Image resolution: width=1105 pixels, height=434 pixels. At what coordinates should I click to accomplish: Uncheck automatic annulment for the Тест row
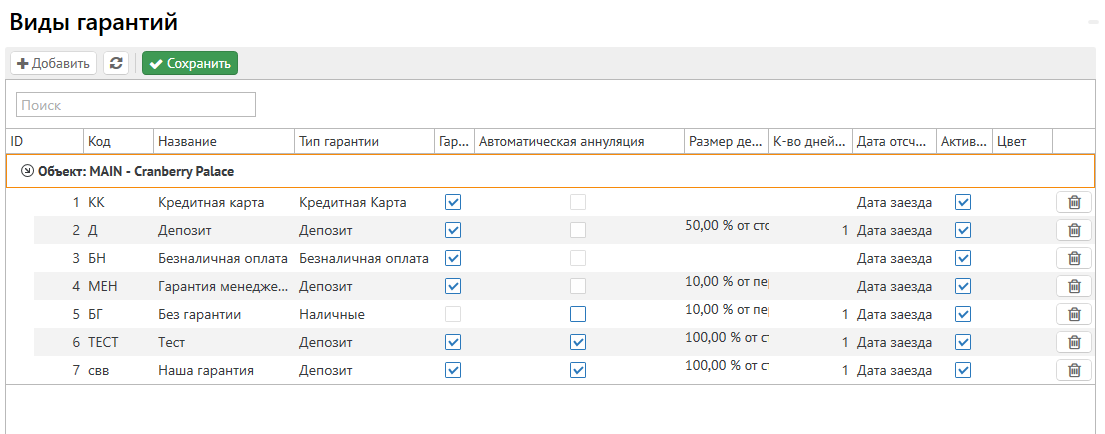(x=578, y=342)
